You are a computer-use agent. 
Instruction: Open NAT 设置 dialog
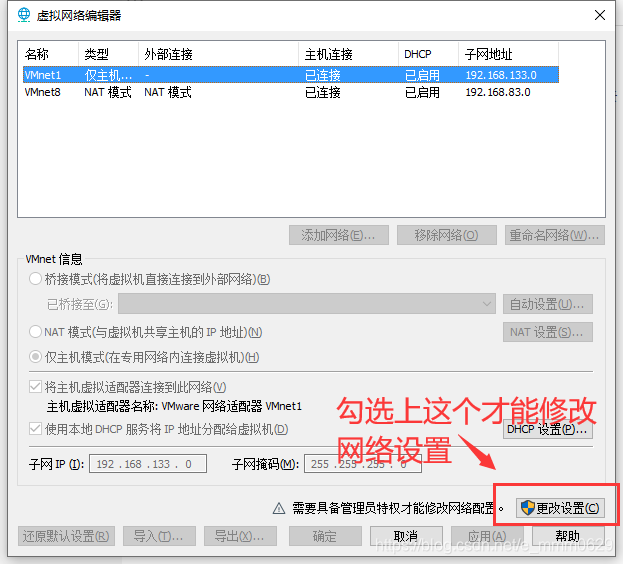click(548, 332)
